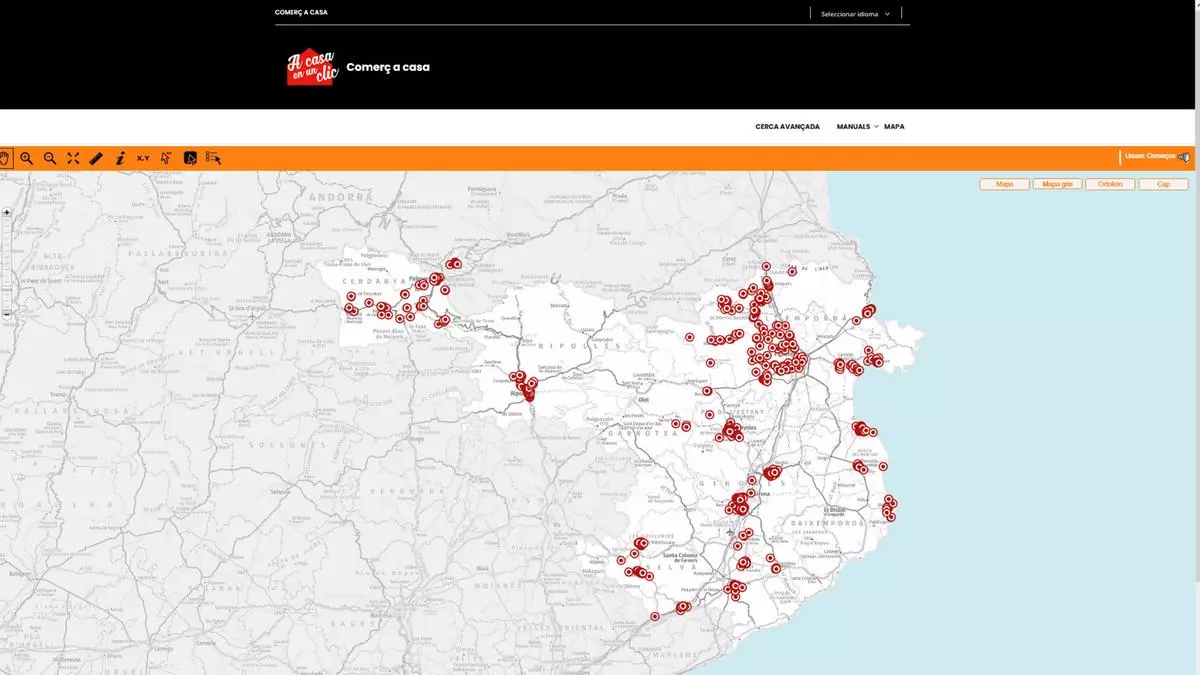The width and height of the screenshot is (1200, 675).
Task: Open Cerca Avançada menu item
Action: [787, 127]
